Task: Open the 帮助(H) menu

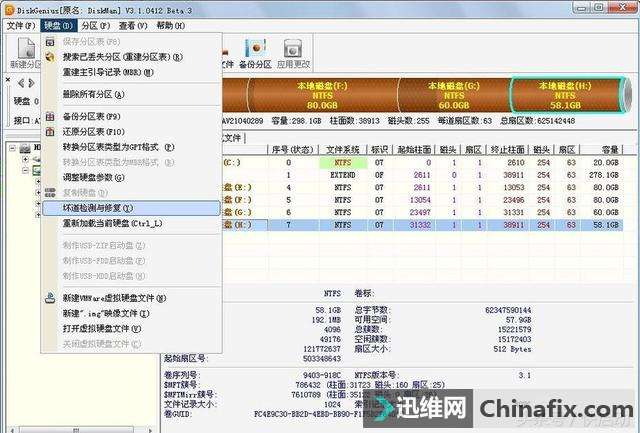Action: pyautogui.click(x=171, y=26)
